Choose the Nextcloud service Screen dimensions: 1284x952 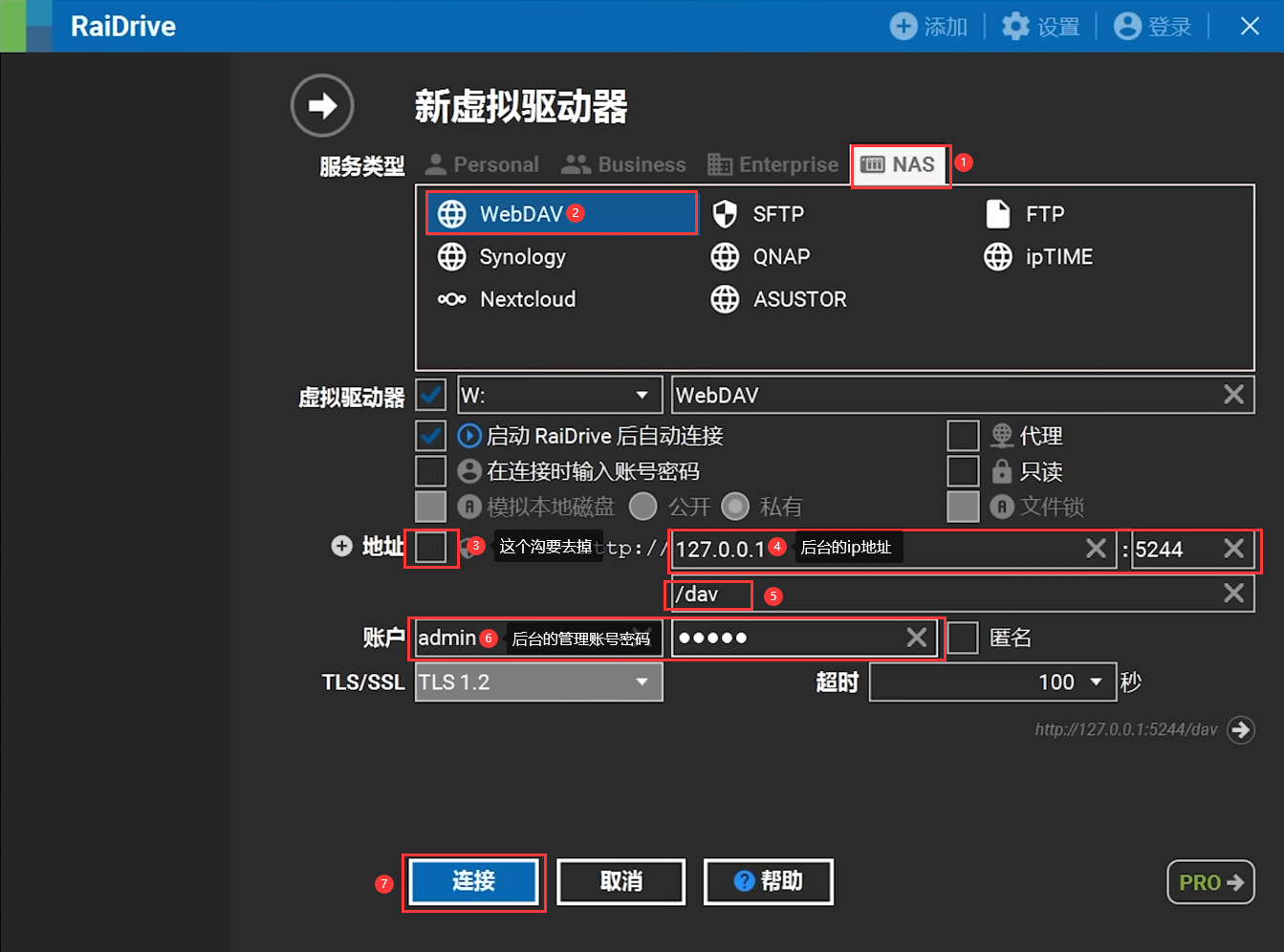(x=507, y=299)
